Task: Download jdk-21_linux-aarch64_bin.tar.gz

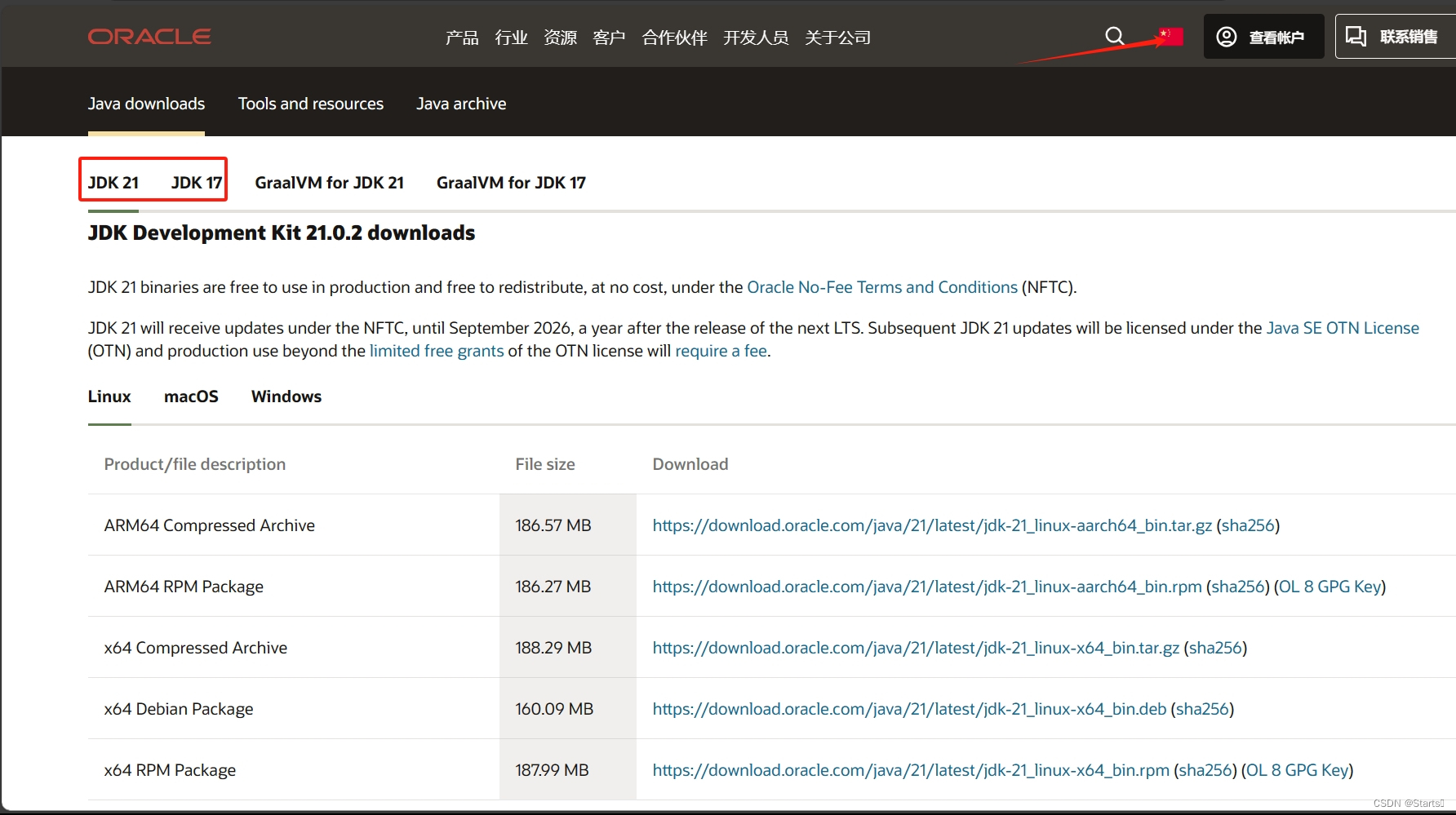Action: 932,525
